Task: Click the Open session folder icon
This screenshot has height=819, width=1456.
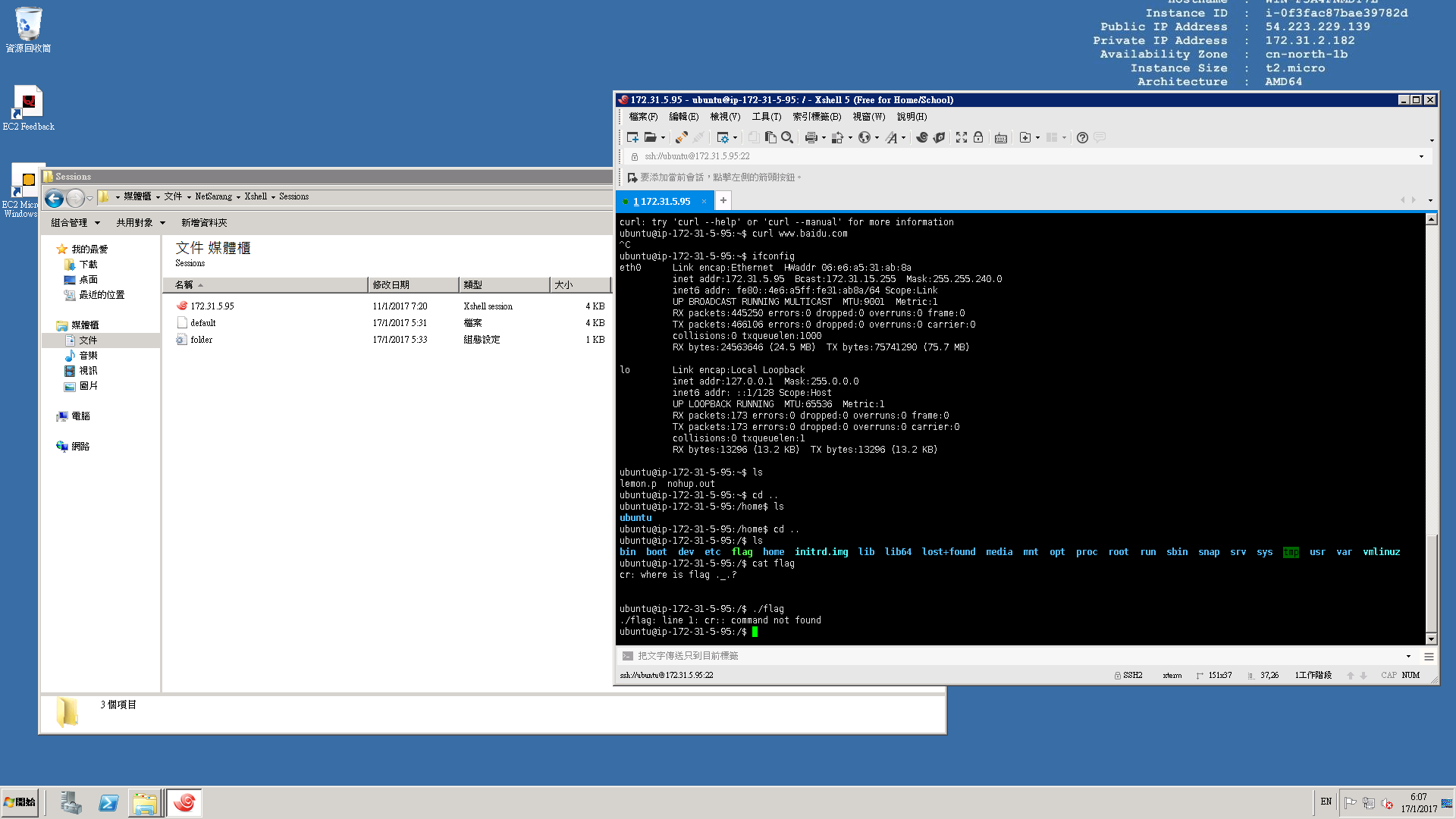Action: [x=651, y=137]
